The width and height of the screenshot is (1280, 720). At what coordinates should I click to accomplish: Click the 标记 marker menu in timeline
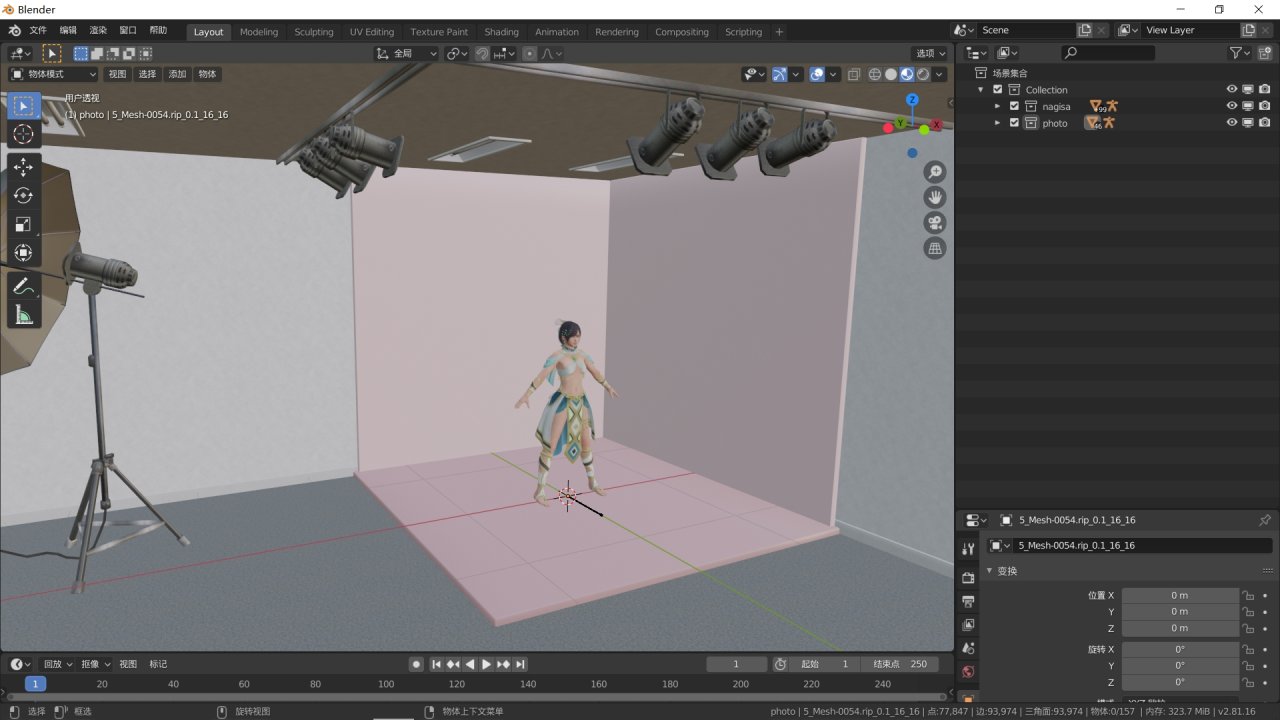[158, 664]
